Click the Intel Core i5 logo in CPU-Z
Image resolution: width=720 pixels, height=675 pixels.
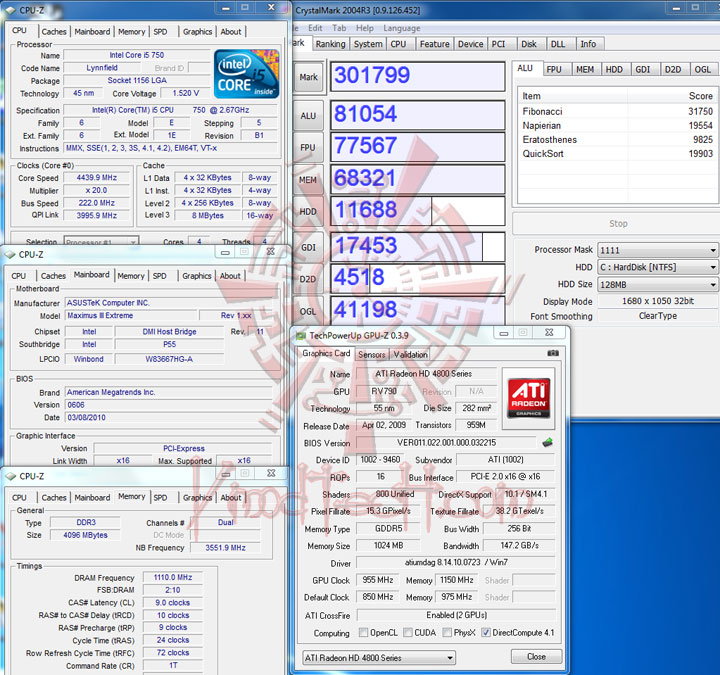click(247, 74)
